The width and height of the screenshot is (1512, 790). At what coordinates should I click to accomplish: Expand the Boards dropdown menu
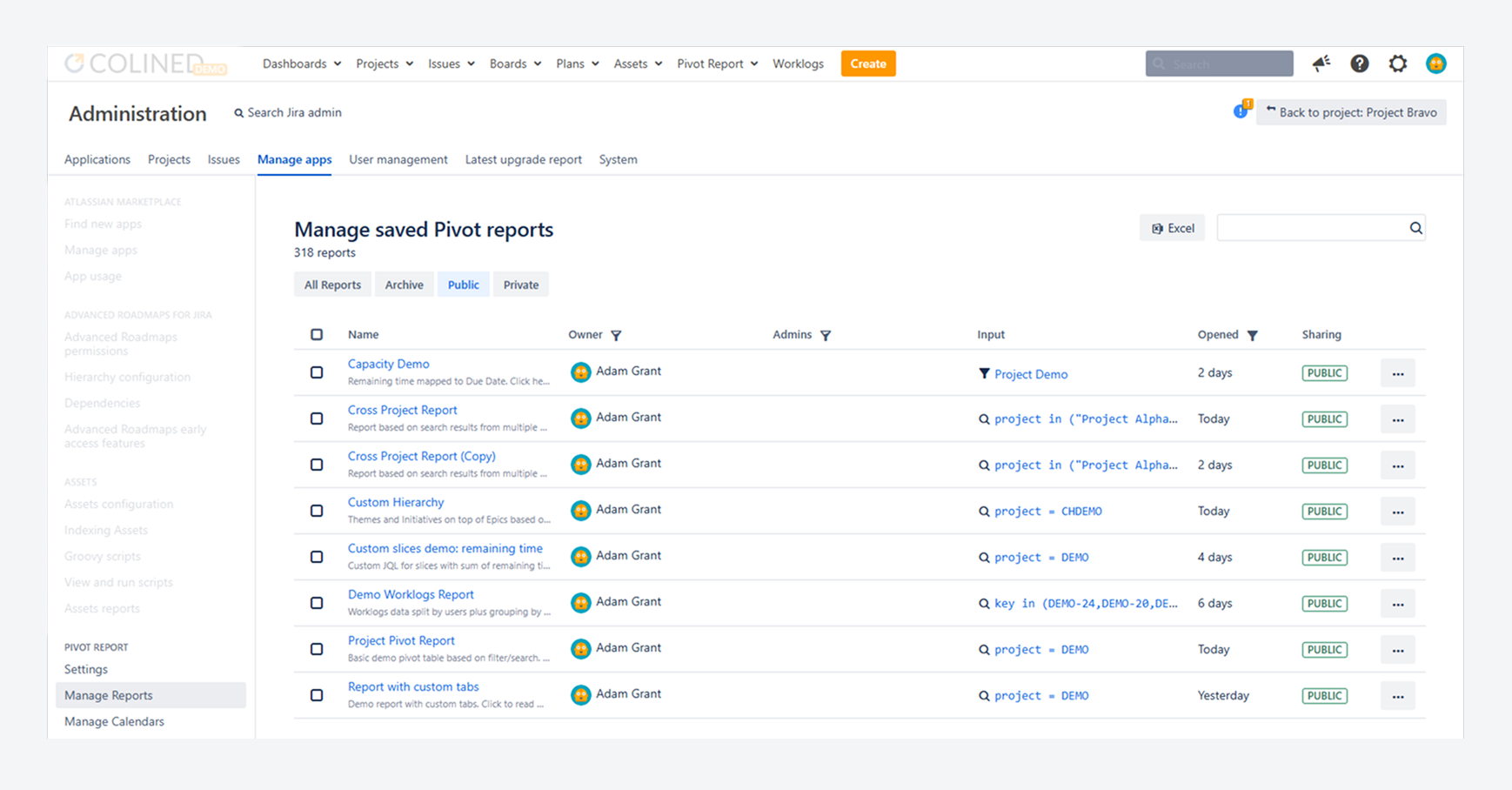pos(516,64)
